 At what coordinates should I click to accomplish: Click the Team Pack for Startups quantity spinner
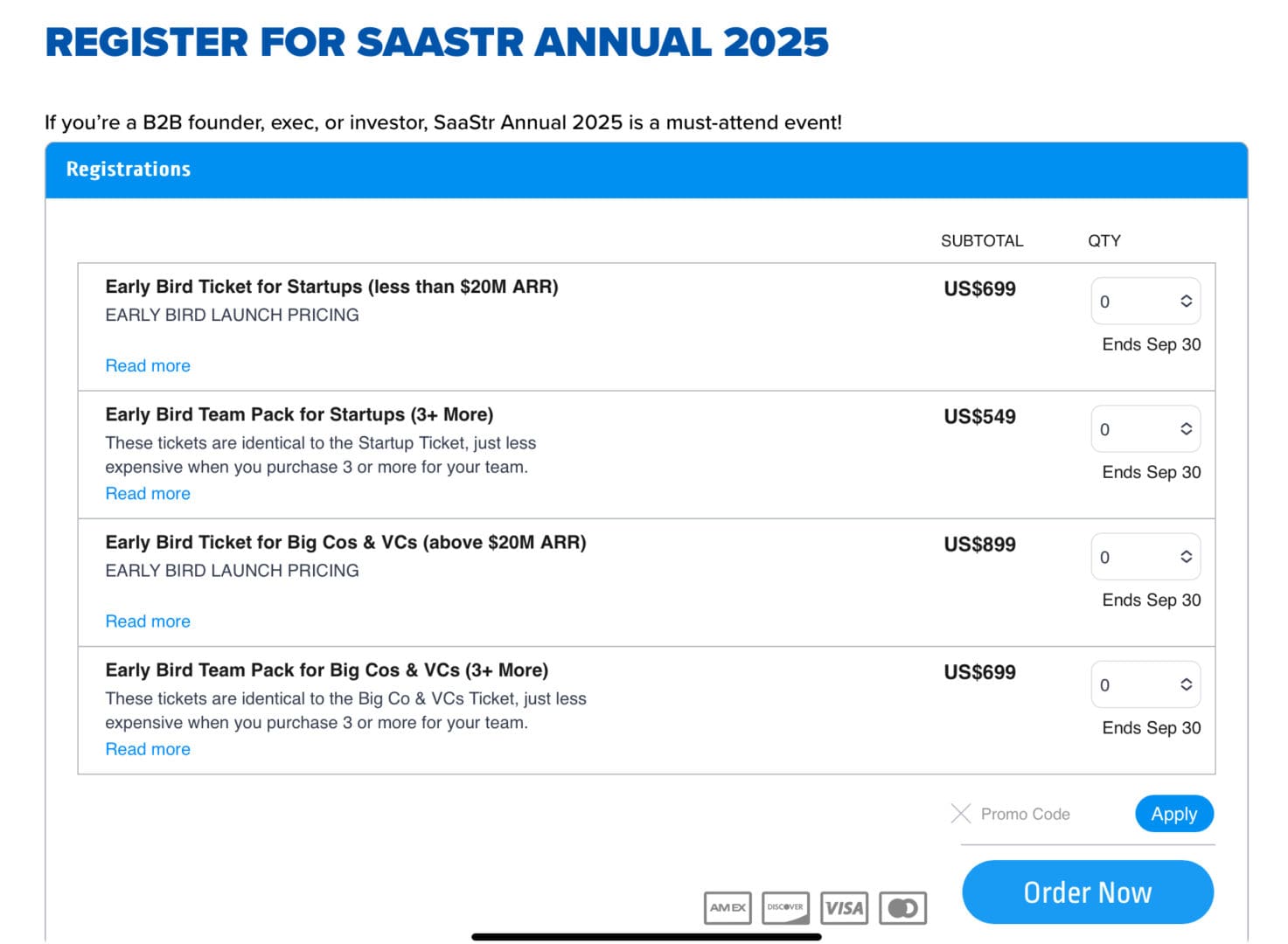point(1145,429)
